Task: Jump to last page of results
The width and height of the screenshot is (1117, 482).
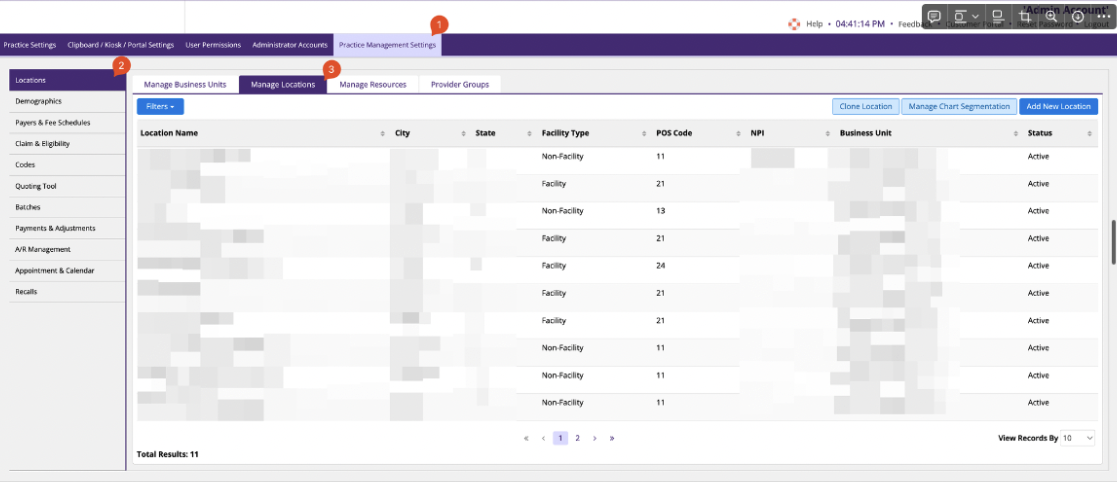Action: tap(612, 439)
